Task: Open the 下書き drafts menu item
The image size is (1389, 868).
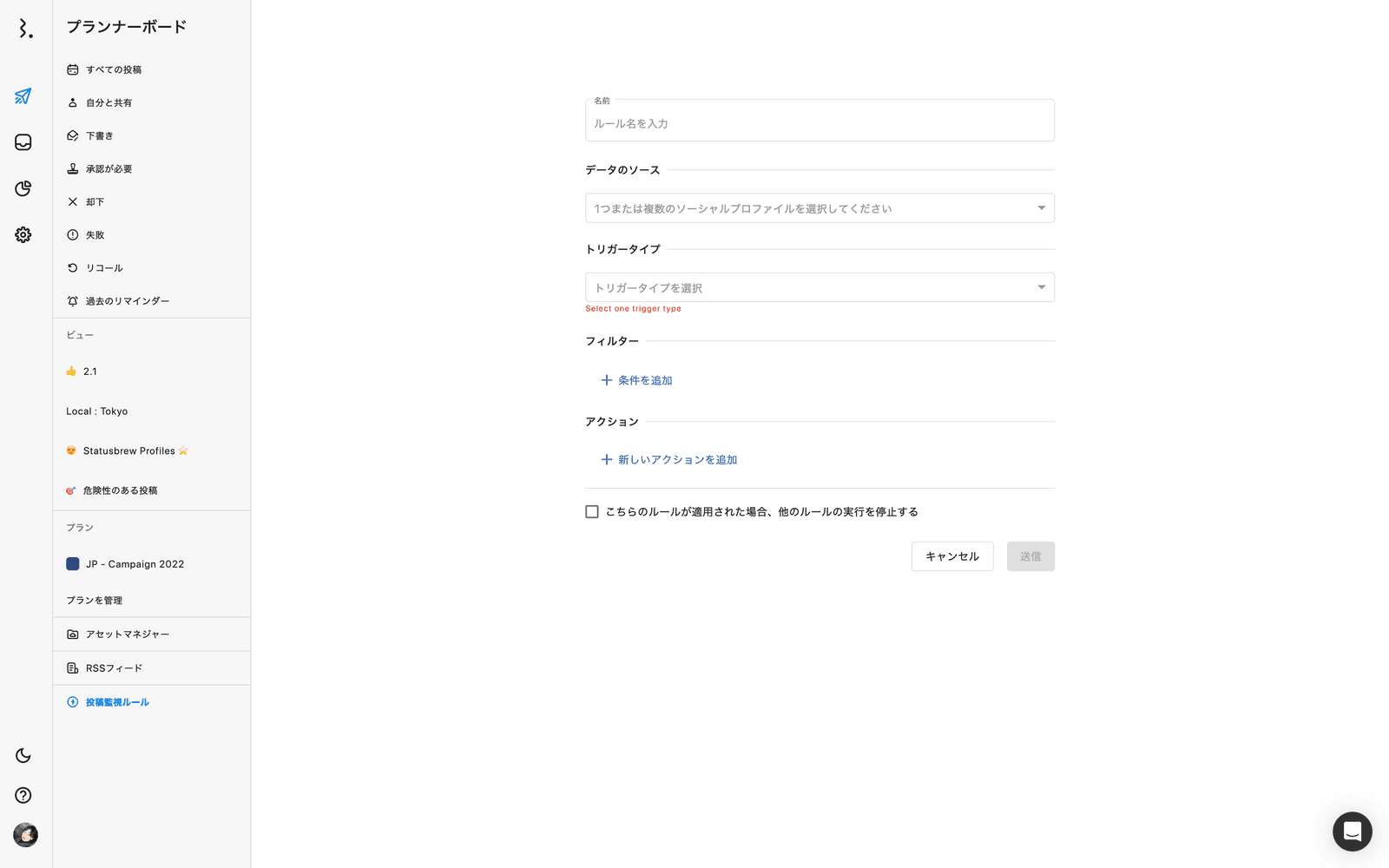Action: point(99,136)
